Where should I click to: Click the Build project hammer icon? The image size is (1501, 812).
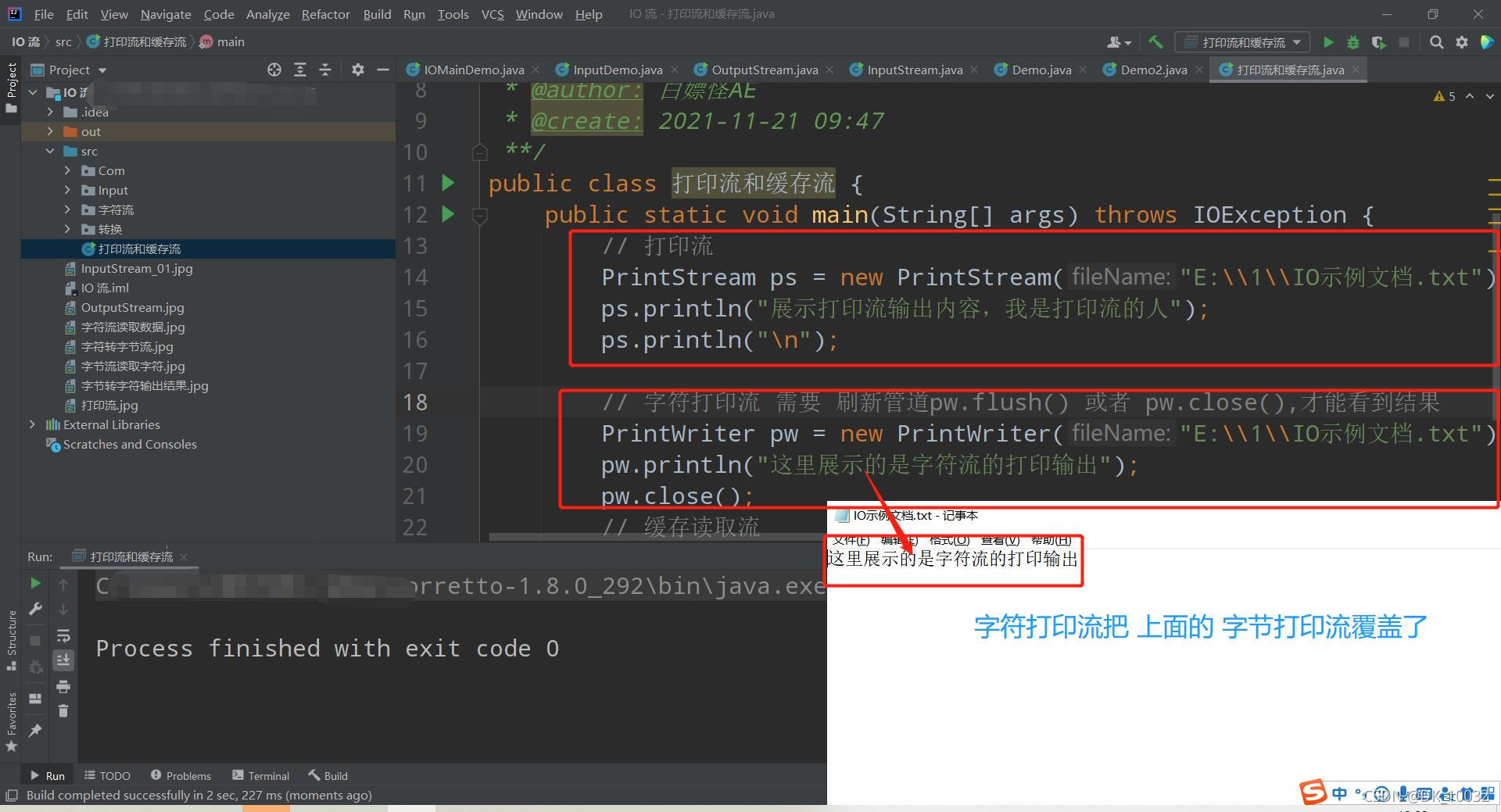coord(1155,42)
